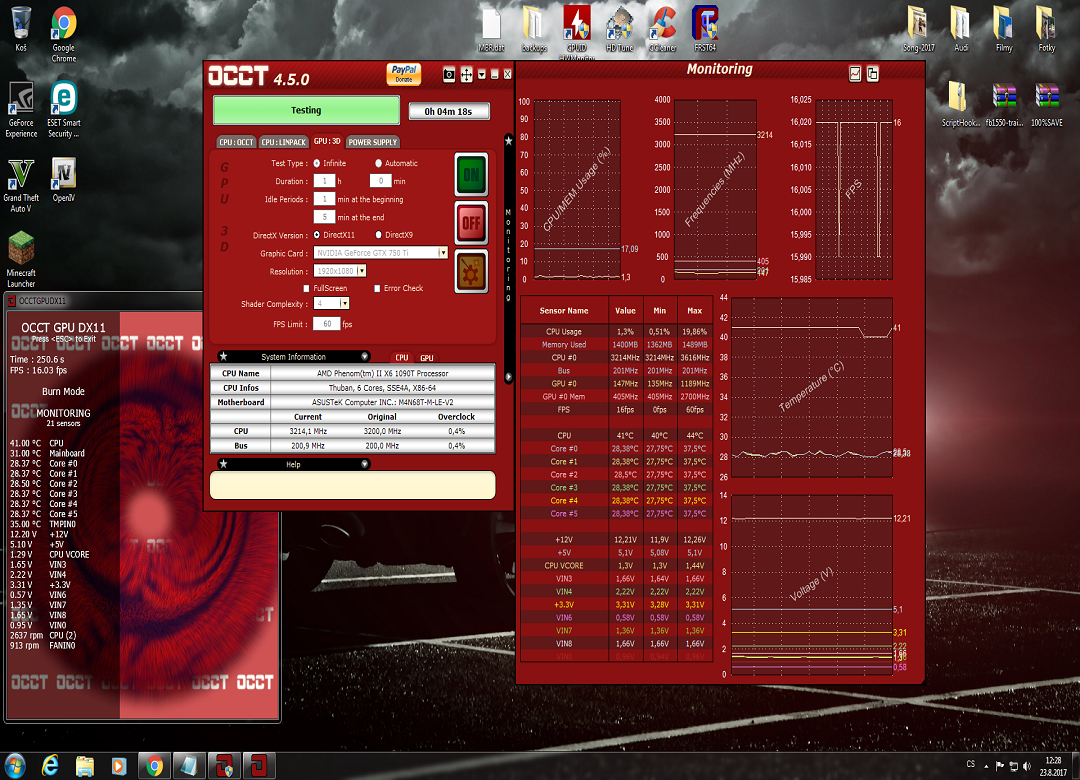1080x780 pixels.
Task: Launch Google Chrome from the taskbar
Action: pos(153,765)
